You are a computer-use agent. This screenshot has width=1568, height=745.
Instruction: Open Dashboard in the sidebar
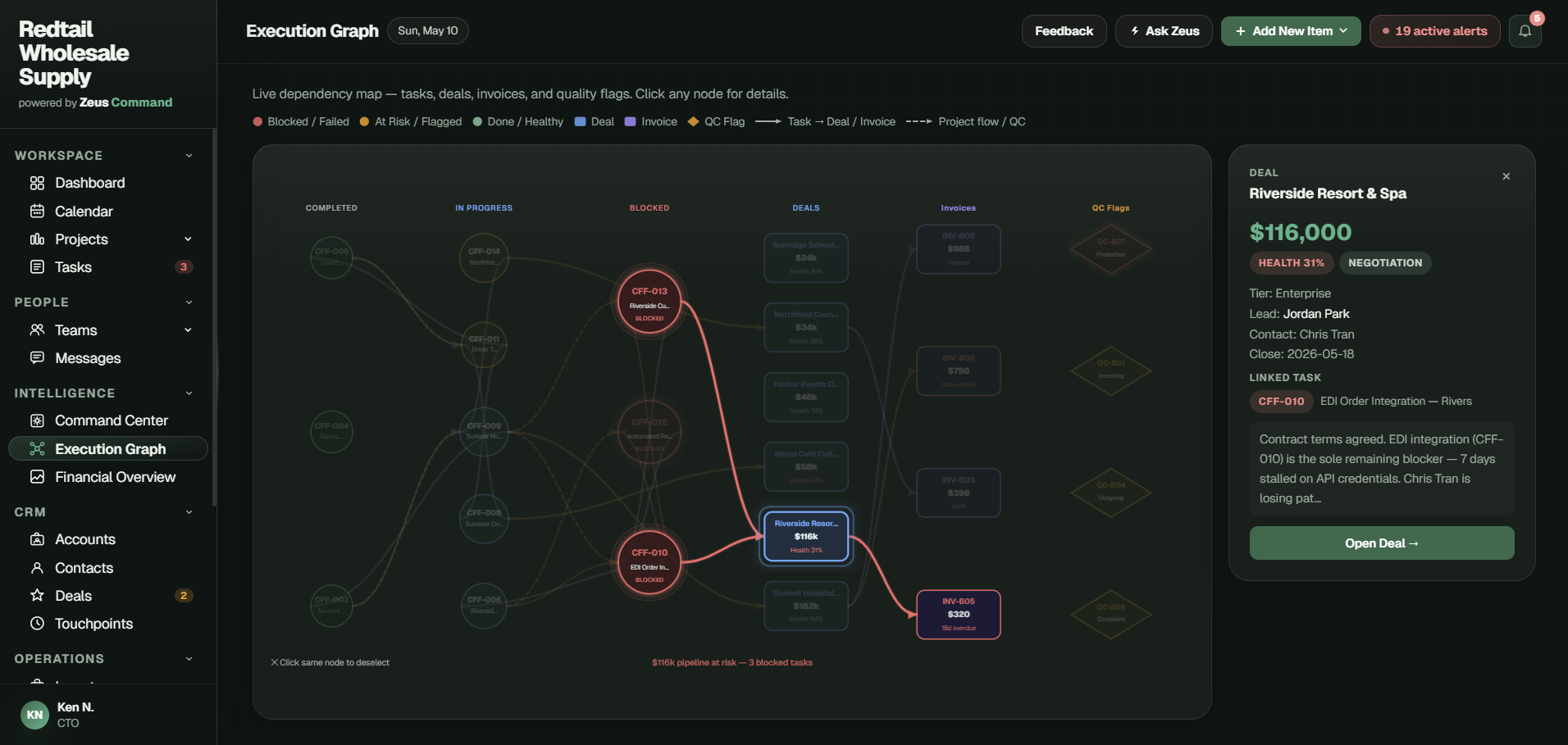point(107,183)
